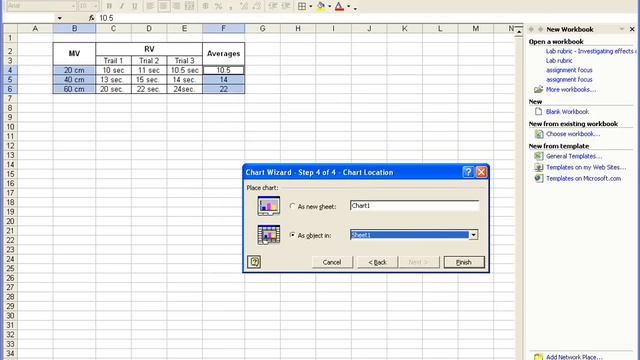Click the Increase Indent icon

point(286,6)
